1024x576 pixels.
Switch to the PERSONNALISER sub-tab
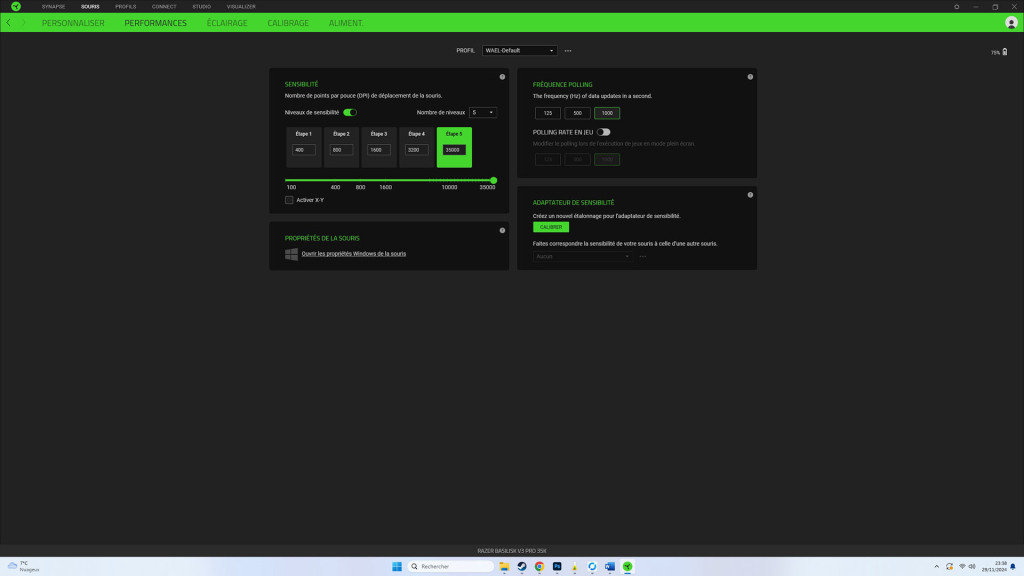[73, 23]
